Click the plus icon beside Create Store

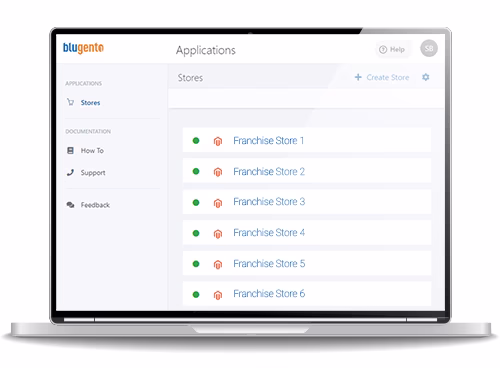pyautogui.click(x=358, y=77)
